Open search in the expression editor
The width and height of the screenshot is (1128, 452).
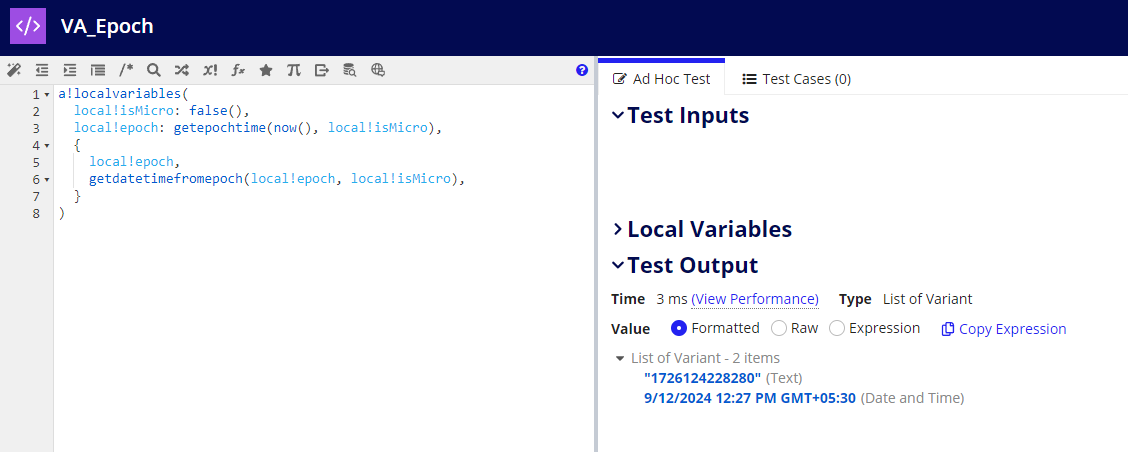point(154,70)
